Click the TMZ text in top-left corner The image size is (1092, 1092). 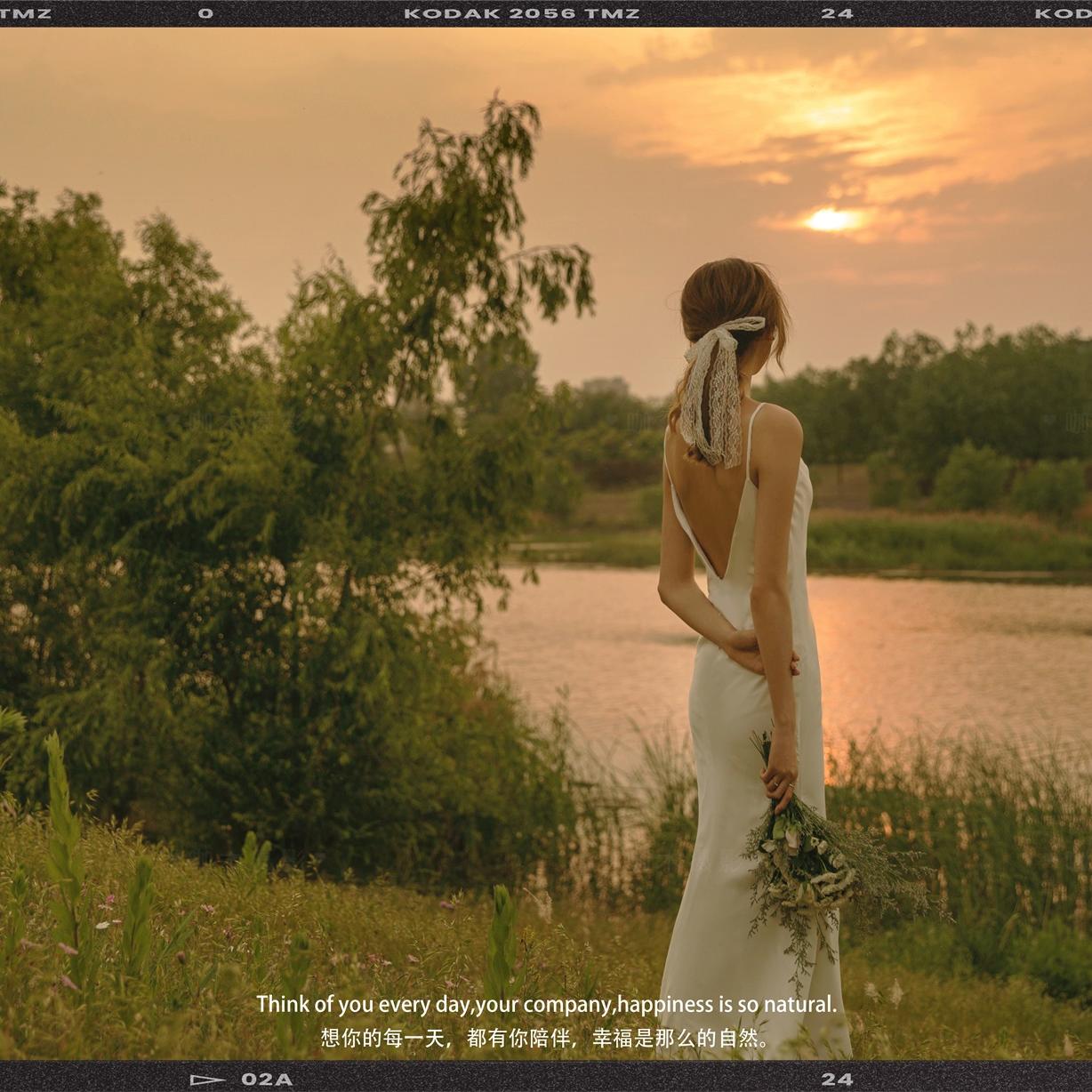(26, 13)
